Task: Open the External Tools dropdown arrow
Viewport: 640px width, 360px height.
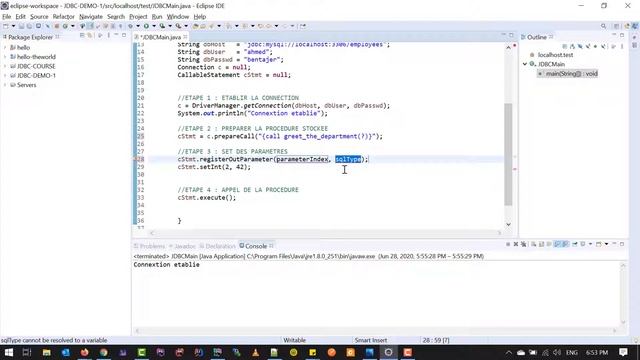Action: pyautogui.click(x=186, y=26)
